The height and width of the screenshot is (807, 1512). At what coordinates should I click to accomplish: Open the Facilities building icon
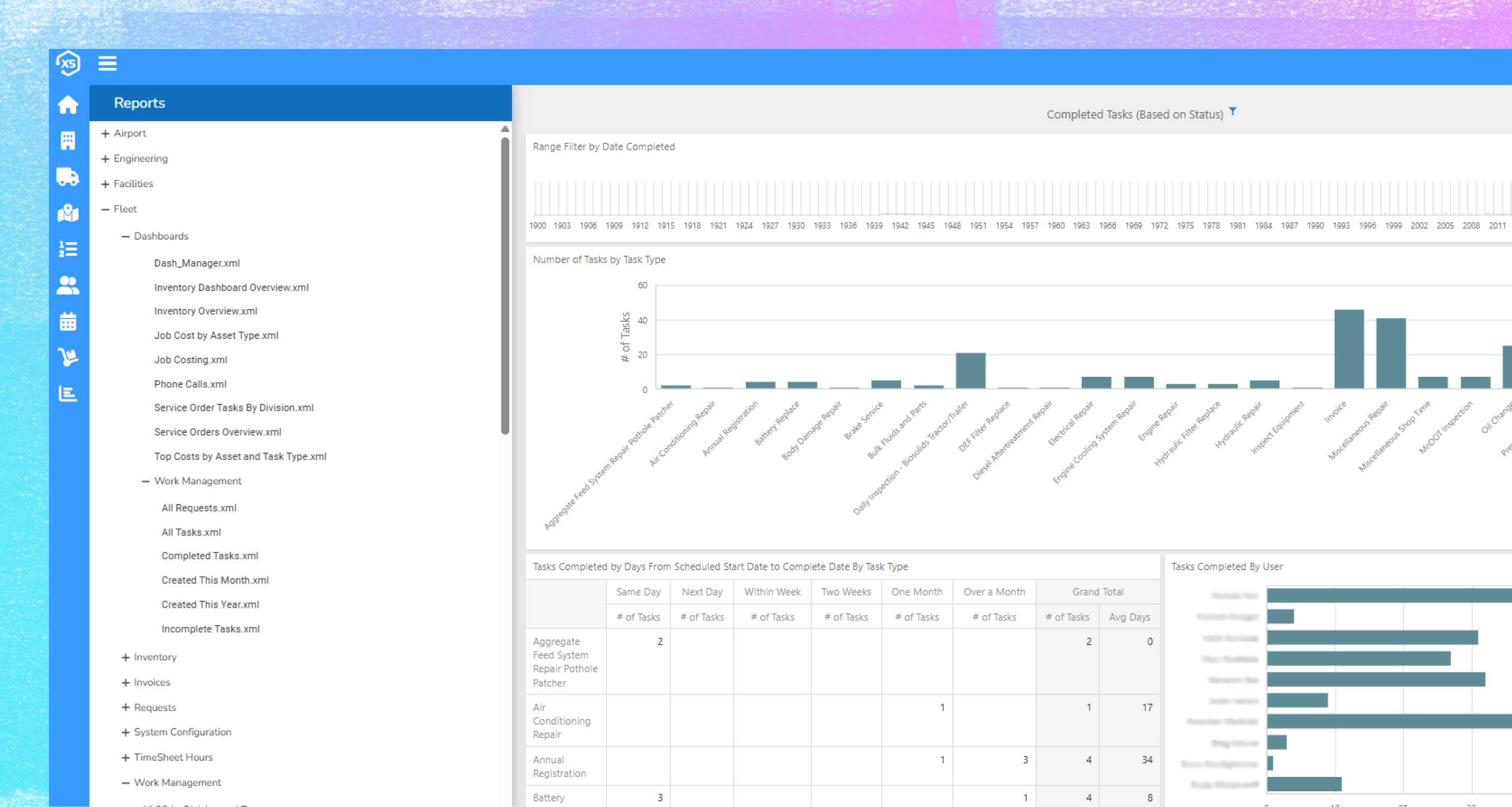(68, 141)
